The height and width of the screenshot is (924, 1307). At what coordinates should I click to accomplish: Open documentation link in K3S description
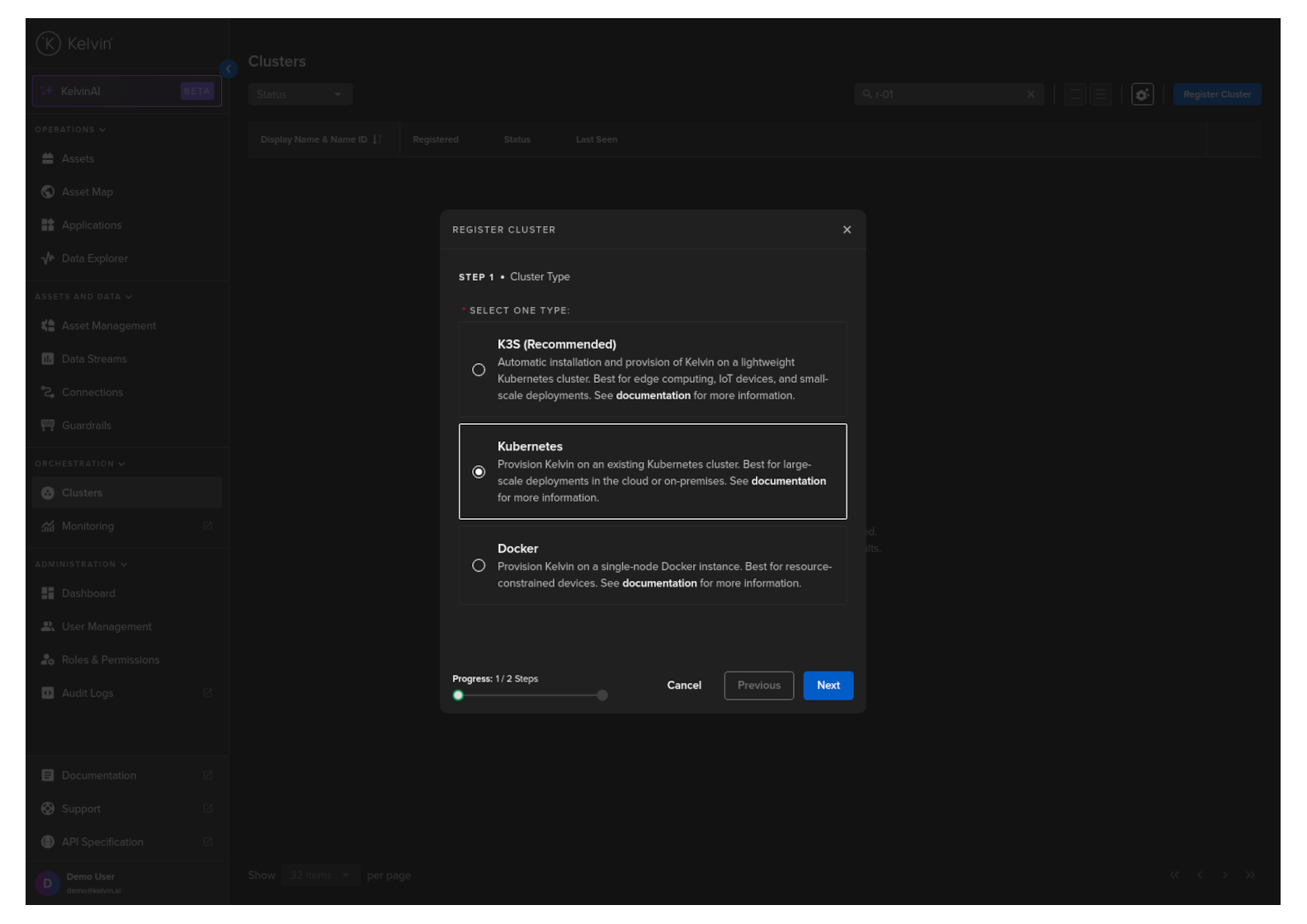coord(653,396)
